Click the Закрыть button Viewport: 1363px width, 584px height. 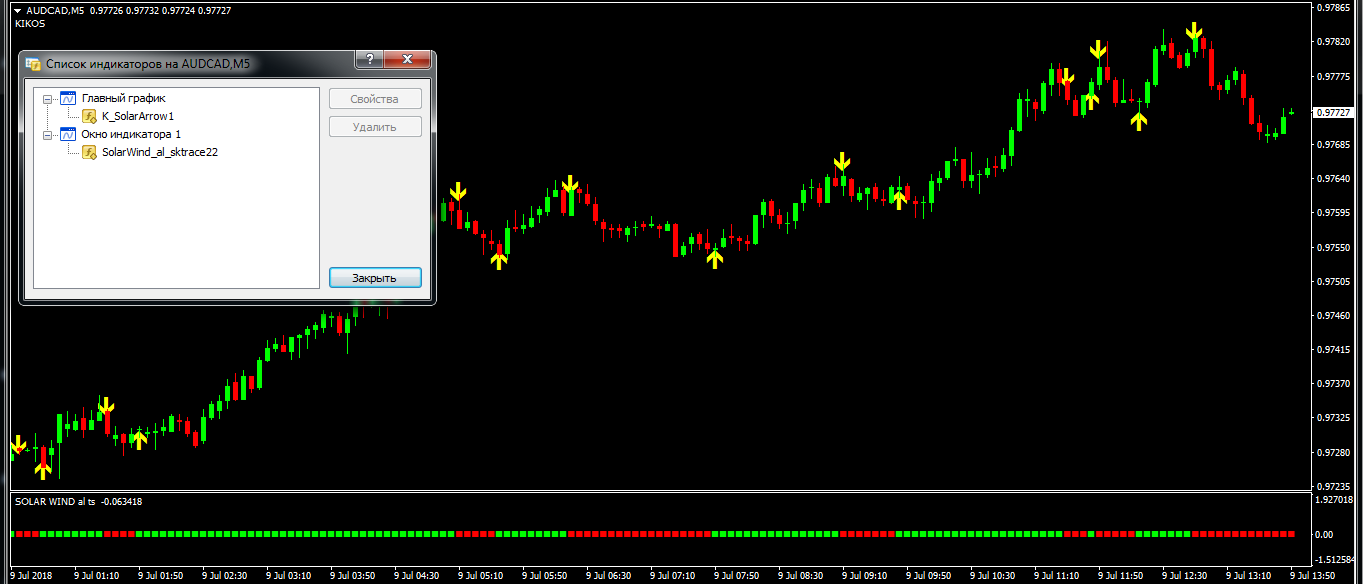tap(375, 278)
